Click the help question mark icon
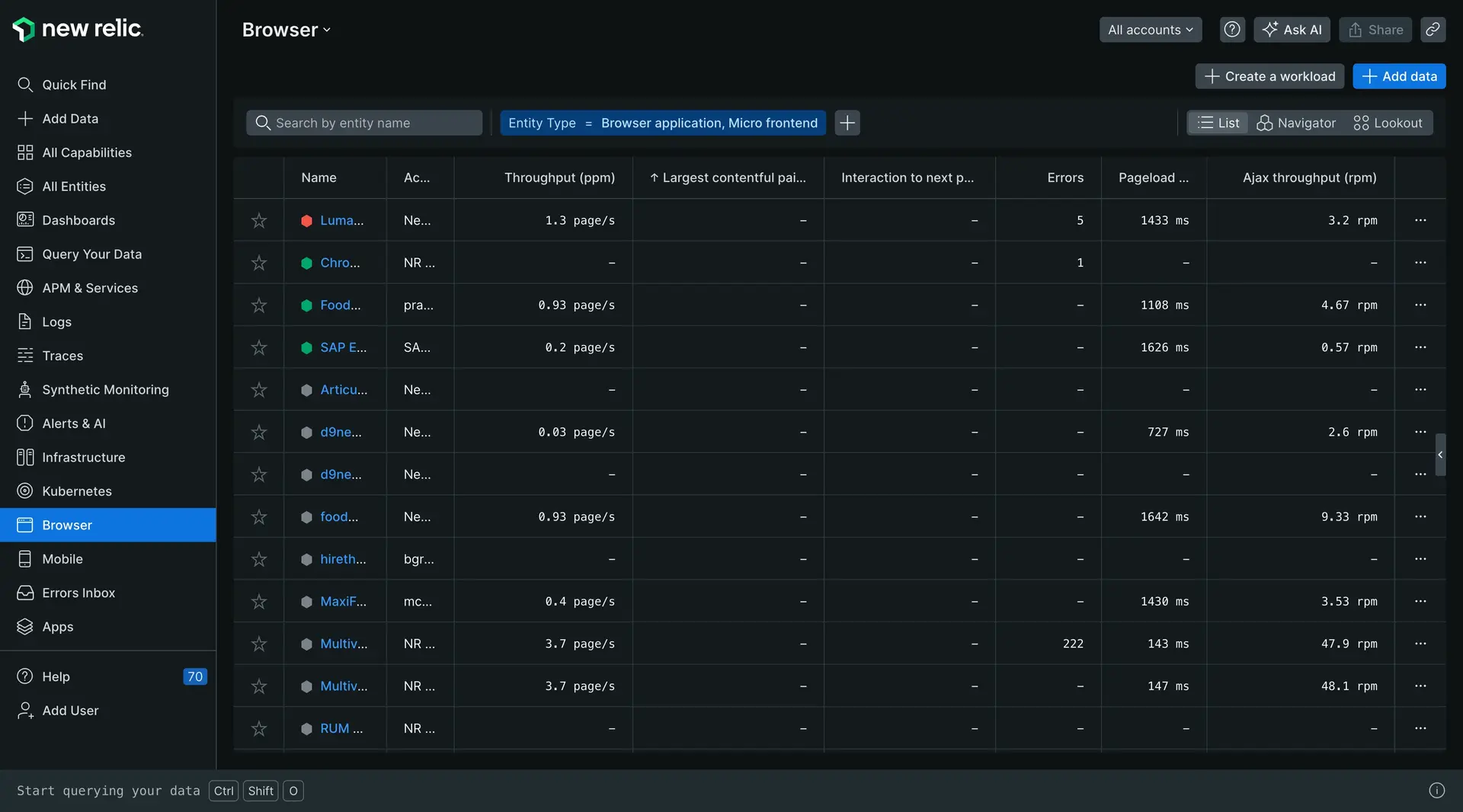Viewport: 1463px width, 812px height. click(1232, 30)
